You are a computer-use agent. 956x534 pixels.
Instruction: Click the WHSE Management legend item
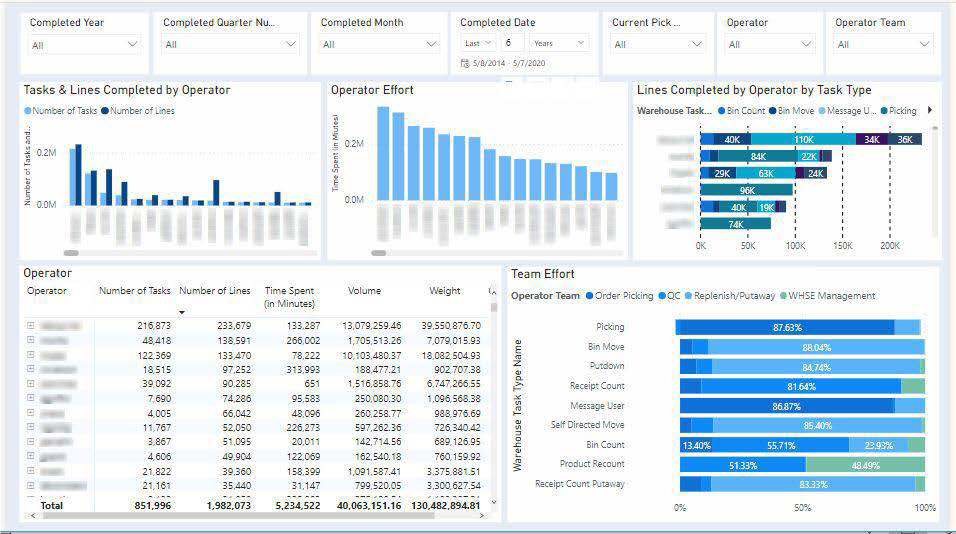tap(827, 296)
